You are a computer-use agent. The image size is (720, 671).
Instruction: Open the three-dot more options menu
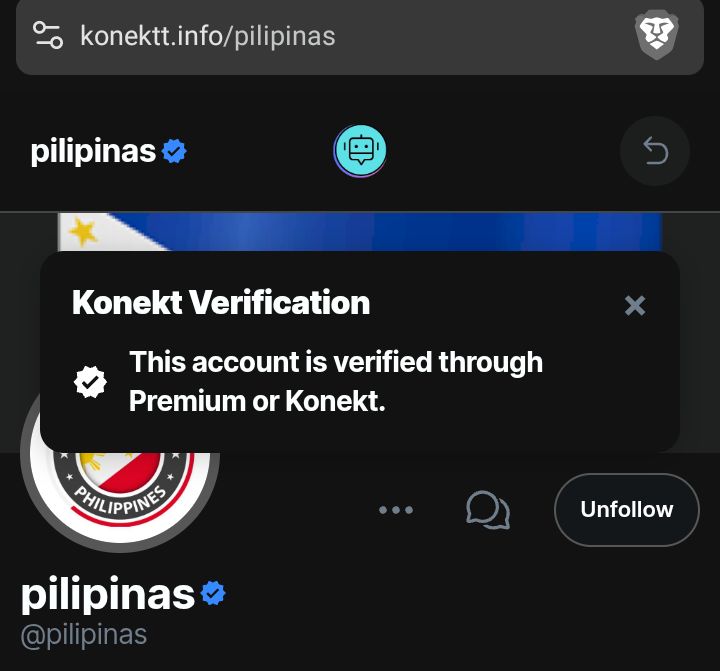click(396, 510)
